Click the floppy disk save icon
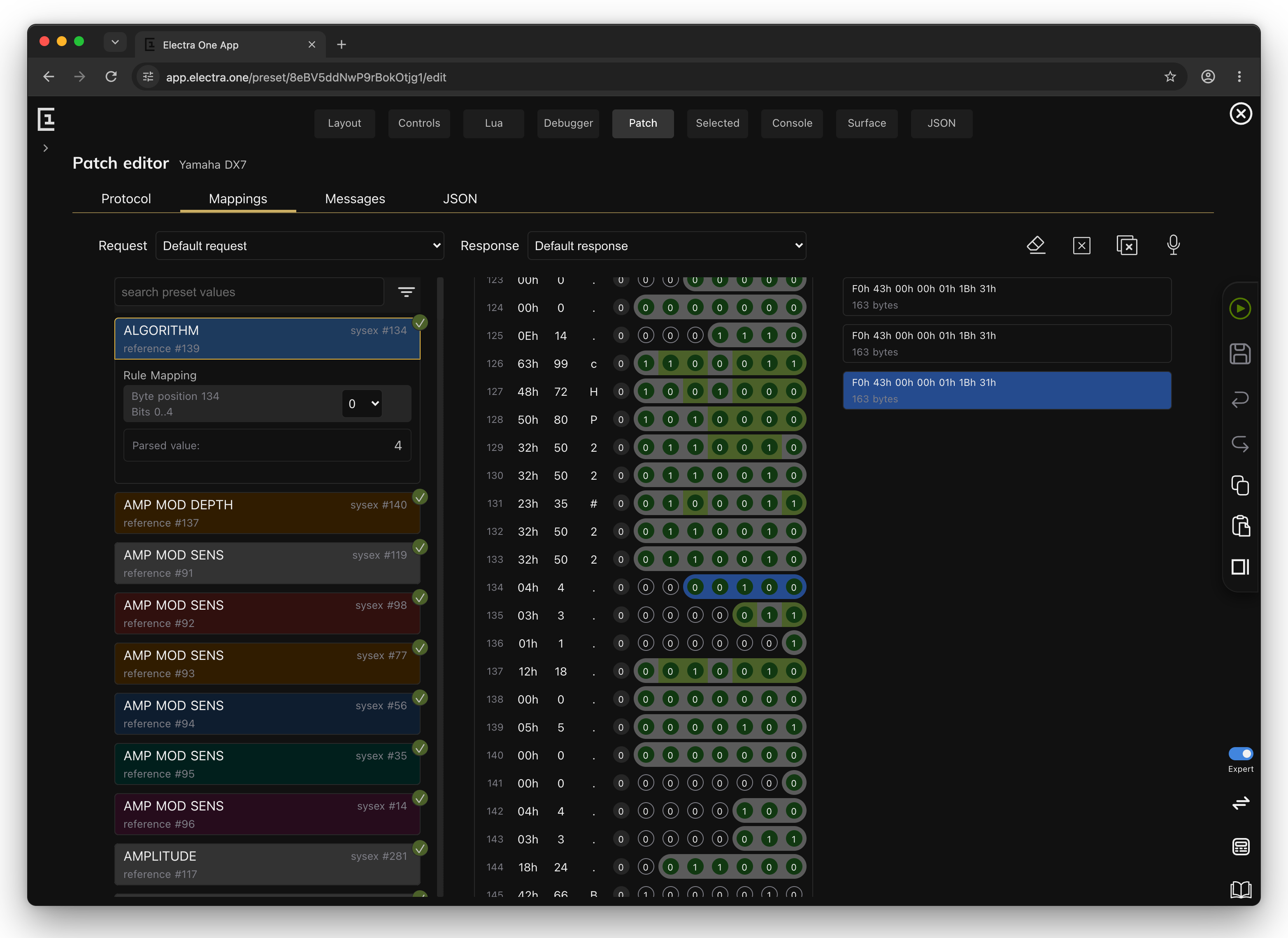The image size is (1288, 938). tap(1240, 354)
